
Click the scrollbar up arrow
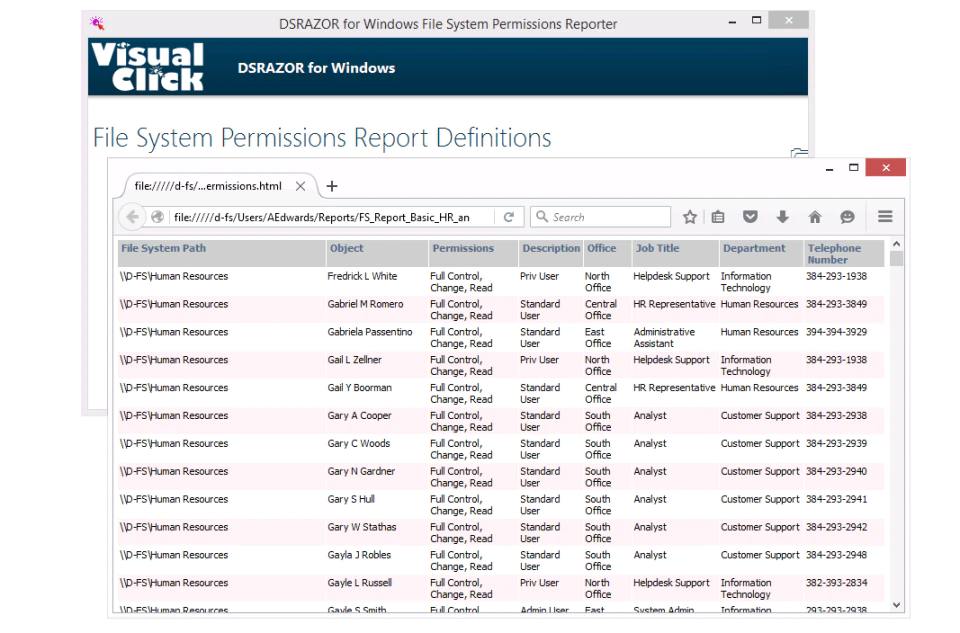896,244
